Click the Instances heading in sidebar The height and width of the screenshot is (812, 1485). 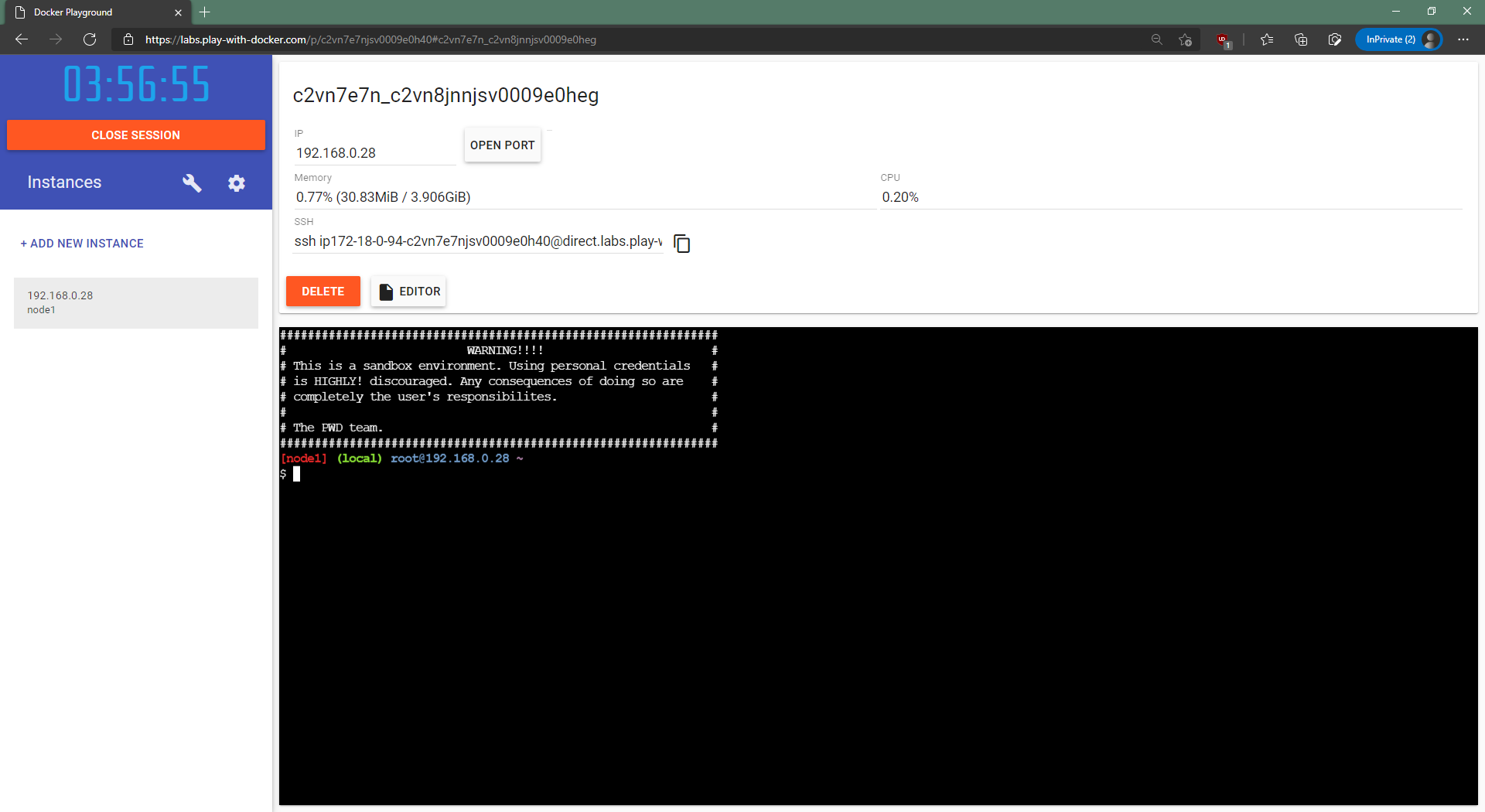[x=64, y=183]
